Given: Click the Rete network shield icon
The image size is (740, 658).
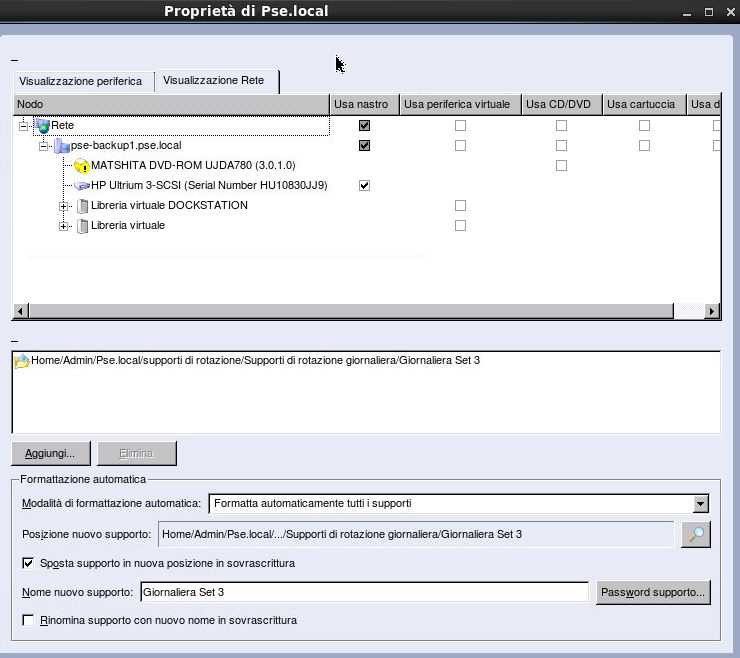Looking at the screenshot, I should (42, 126).
